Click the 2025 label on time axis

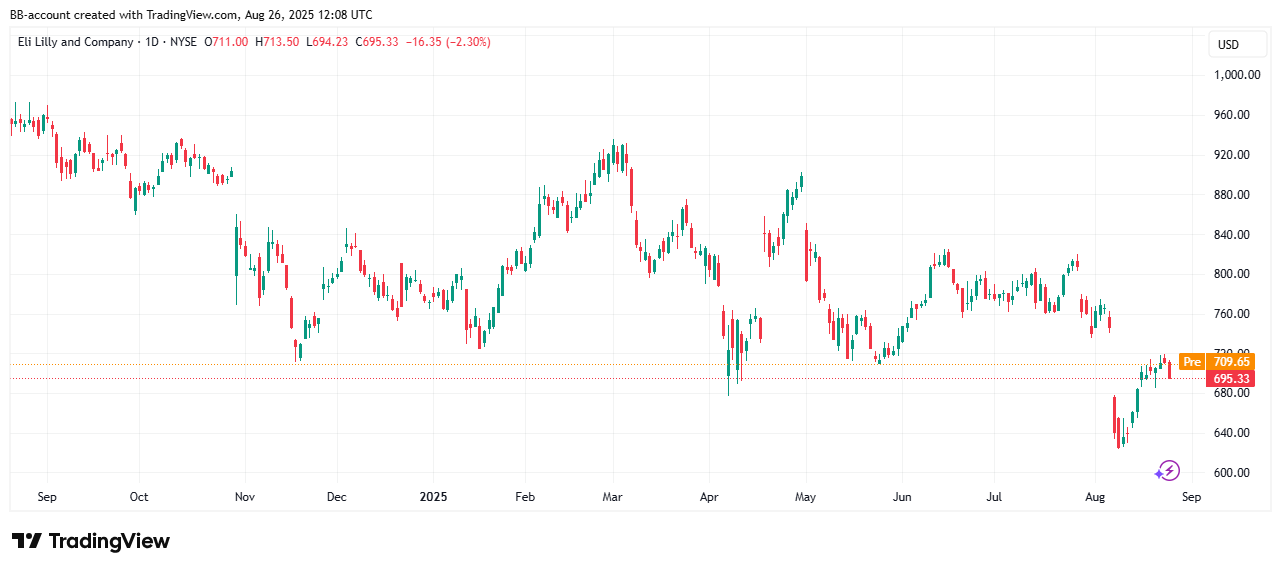[x=433, y=496]
